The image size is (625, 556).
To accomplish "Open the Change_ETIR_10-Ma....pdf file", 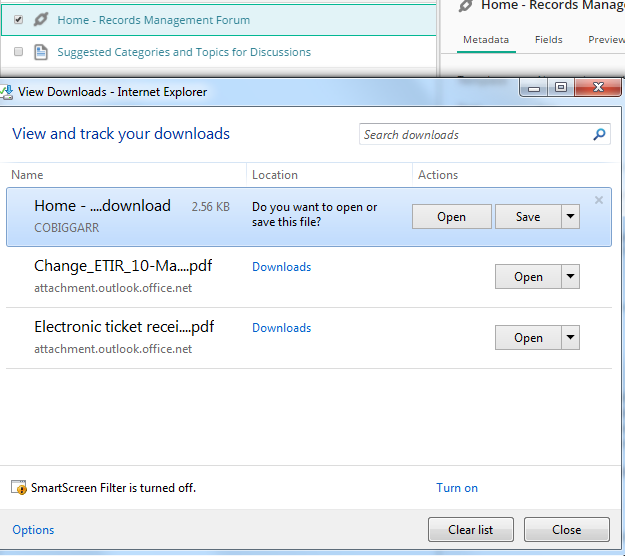I will 528,277.
